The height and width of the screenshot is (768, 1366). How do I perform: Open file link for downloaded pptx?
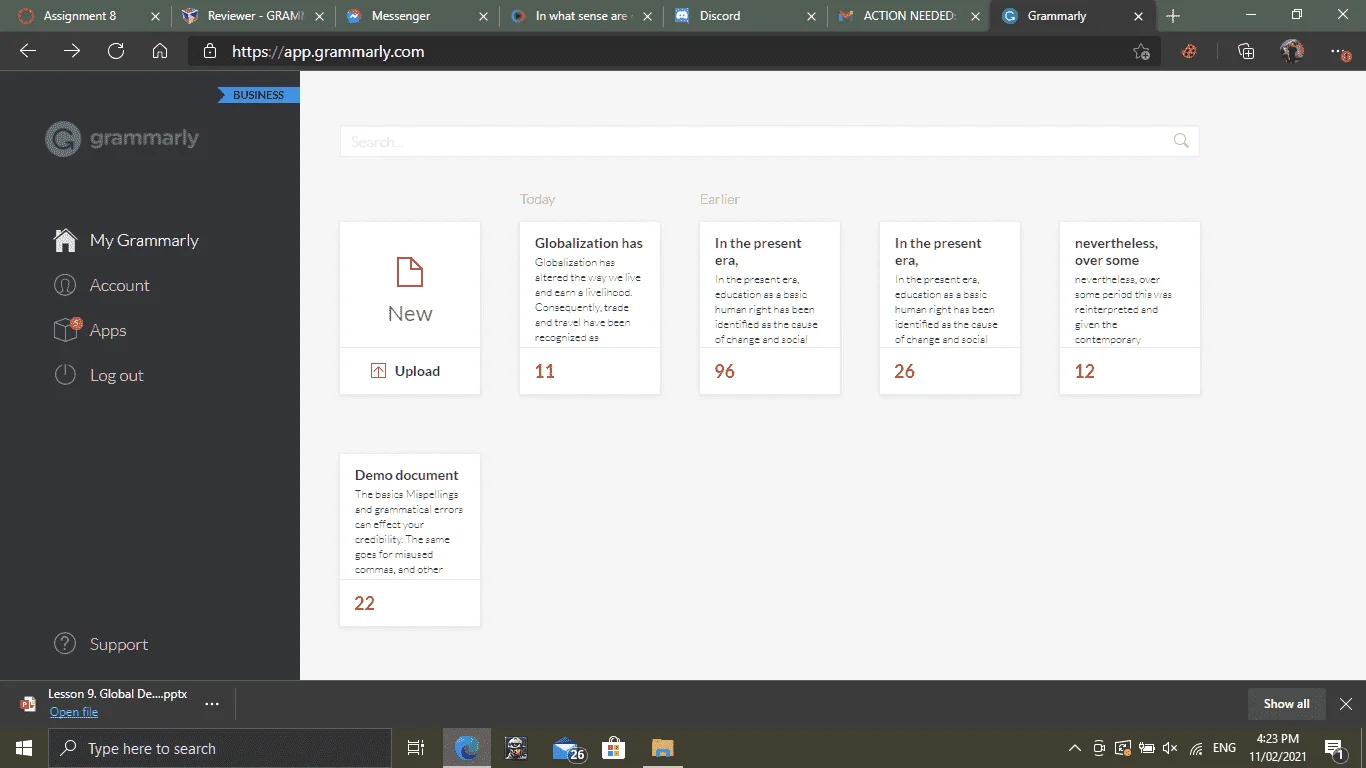[x=74, y=712]
